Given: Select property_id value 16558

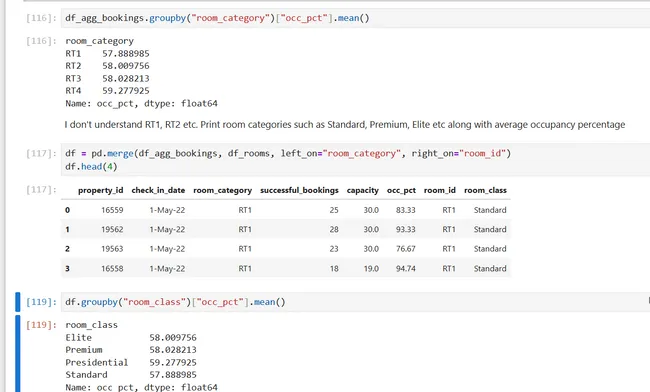Looking at the screenshot, I should [112, 269].
